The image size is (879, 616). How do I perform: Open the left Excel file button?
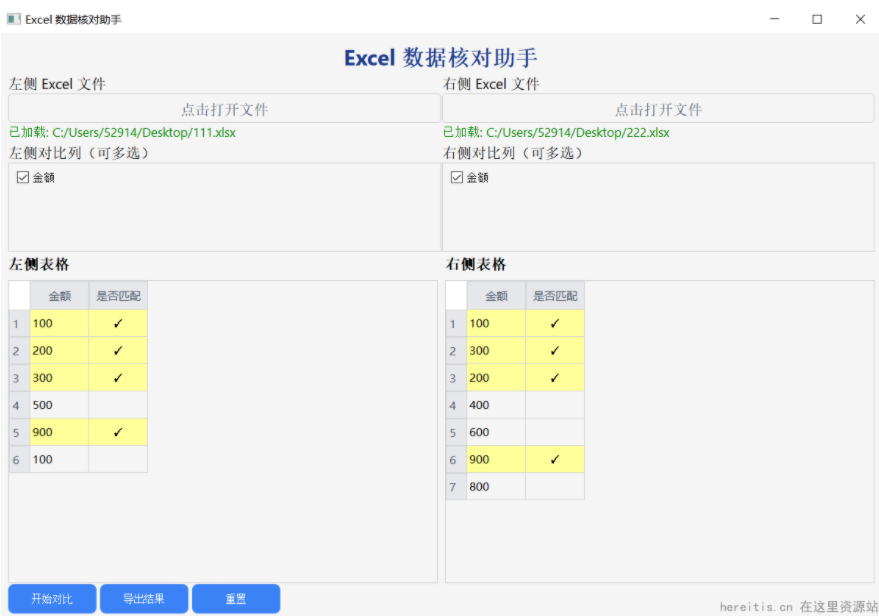pos(224,109)
